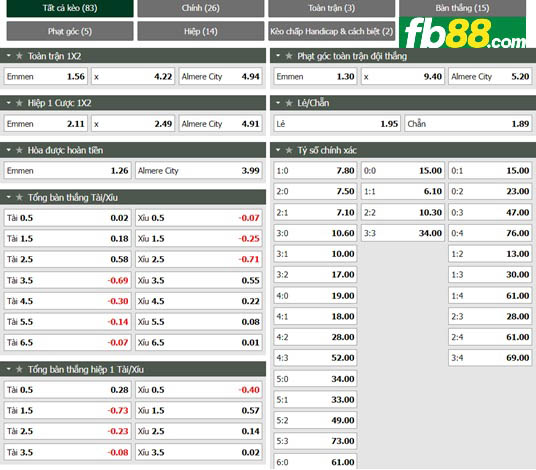The height and width of the screenshot is (470, 536).
Task: Pick correct score 2:3 at 28.00
Action: (x=490, y=316)
